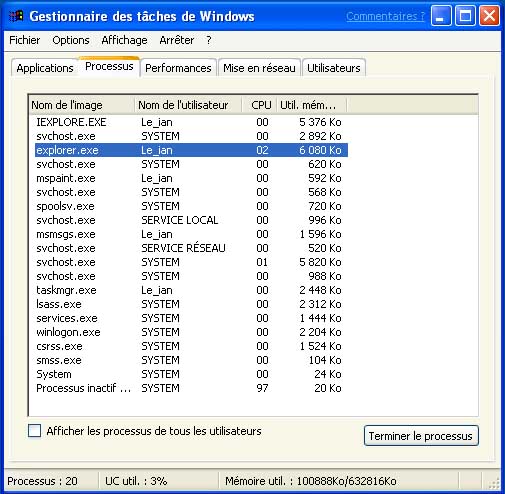Open the Commentaires ? link
Image resolution: width=505 pixels, height=494 pixels.
click(x=385, y=16)
